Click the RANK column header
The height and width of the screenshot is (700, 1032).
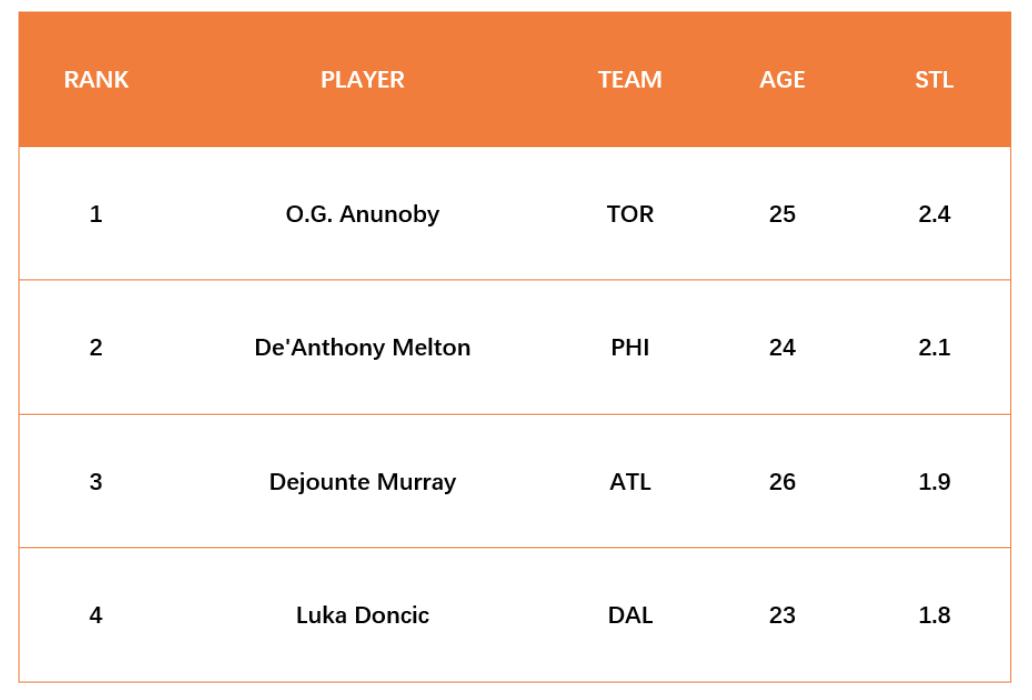pyautogui.click(x=96, y=80)
